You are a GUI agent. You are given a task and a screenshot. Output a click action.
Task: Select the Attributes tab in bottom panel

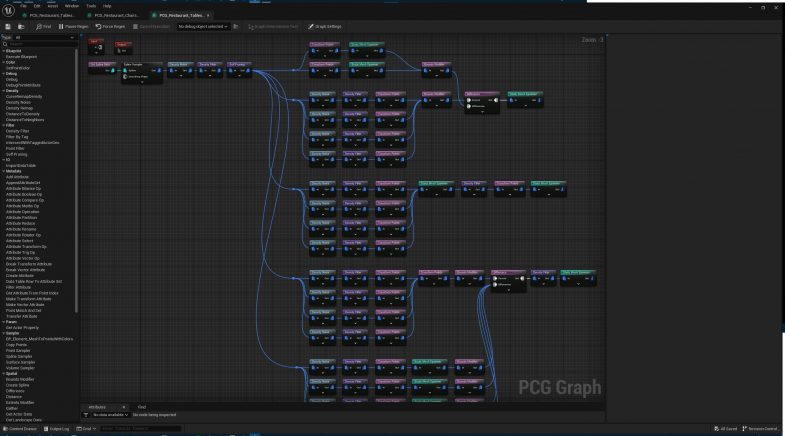(x=97, y=407)
